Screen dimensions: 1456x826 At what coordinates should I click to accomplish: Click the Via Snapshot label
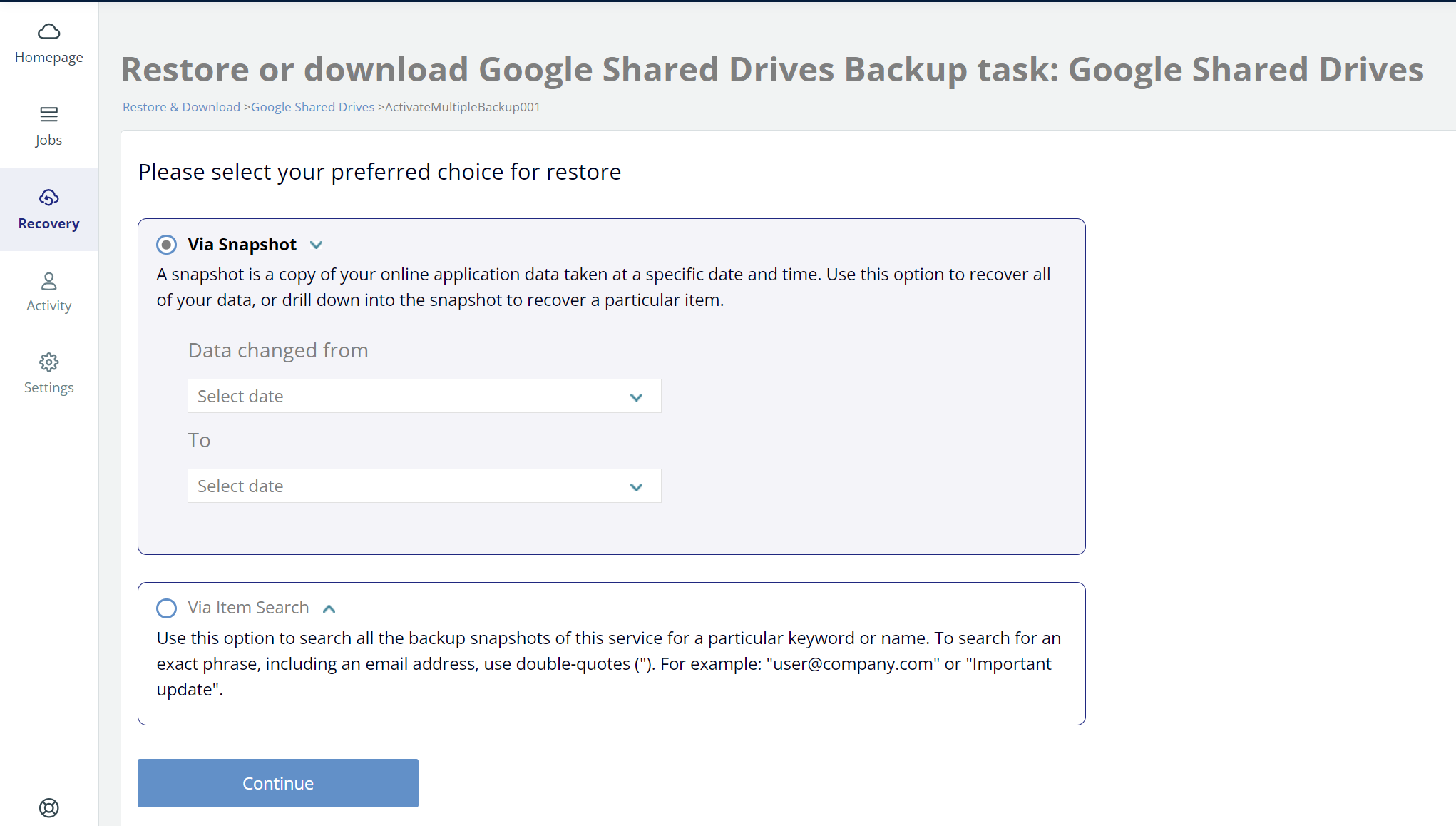pos(242,245)
